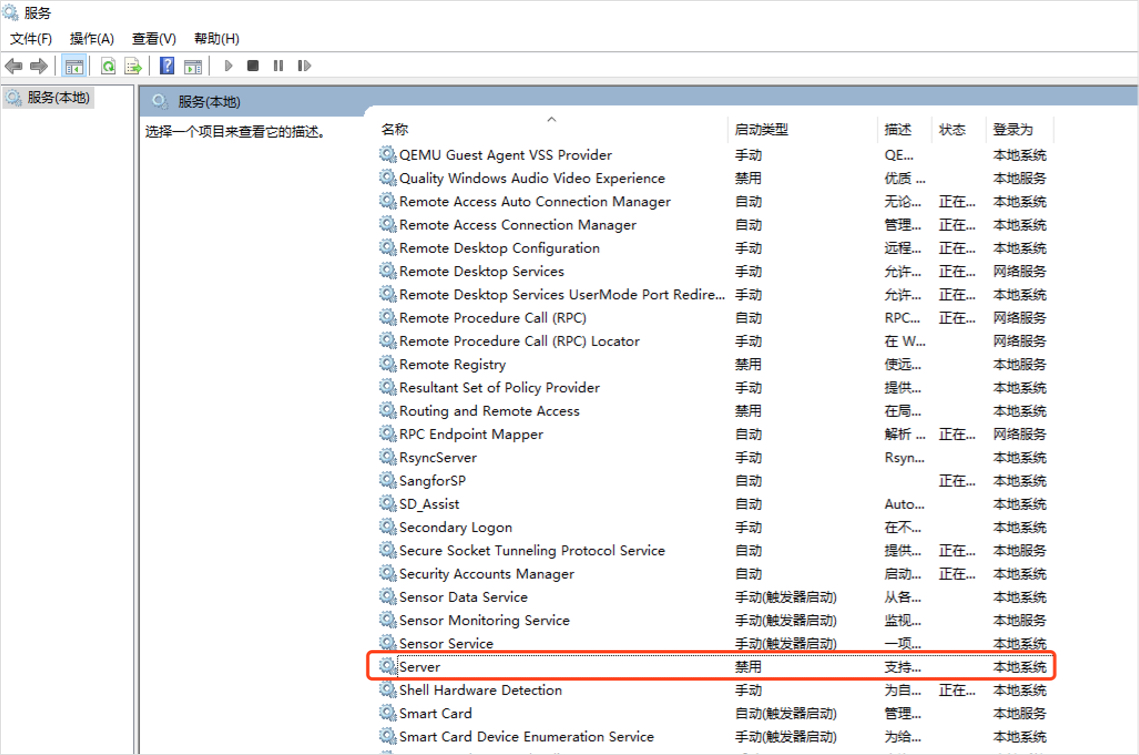The height and width of the screenshot is (755, 1139).
Task: Click gear icon of Remote Desktop Services row
Action: (x=388, y=270)
